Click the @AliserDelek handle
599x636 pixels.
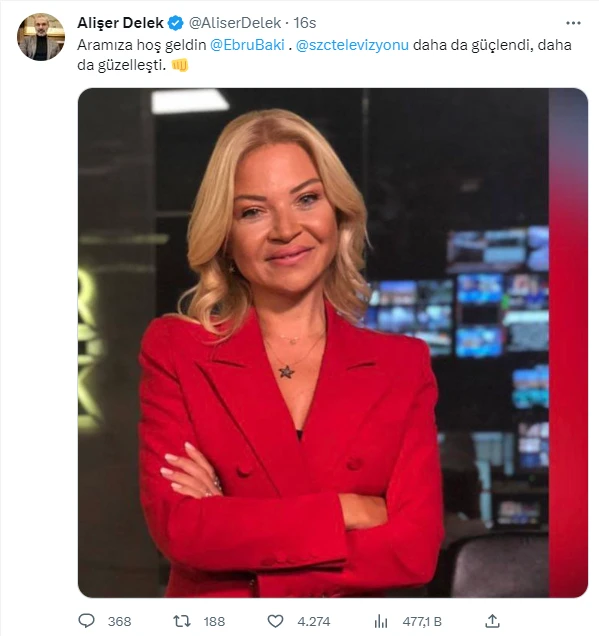pos(235,23)
